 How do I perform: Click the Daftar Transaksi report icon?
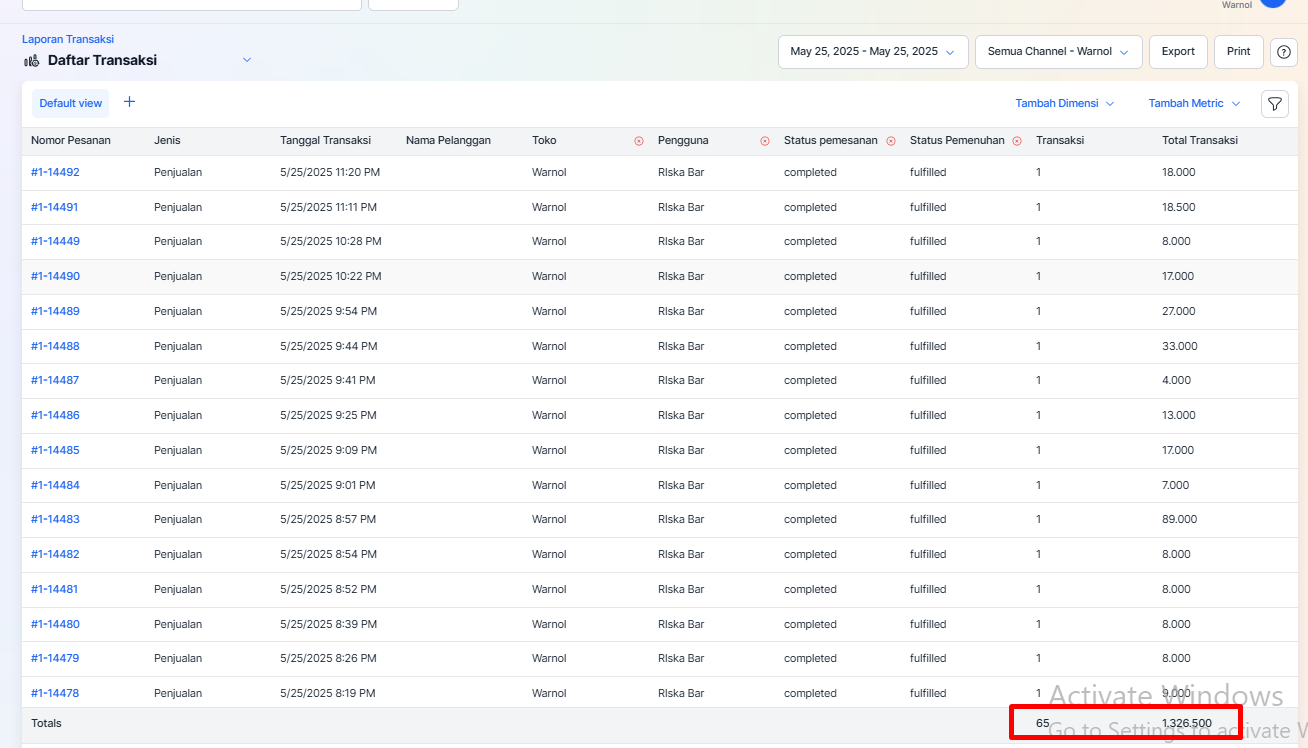tap(32, 61)
